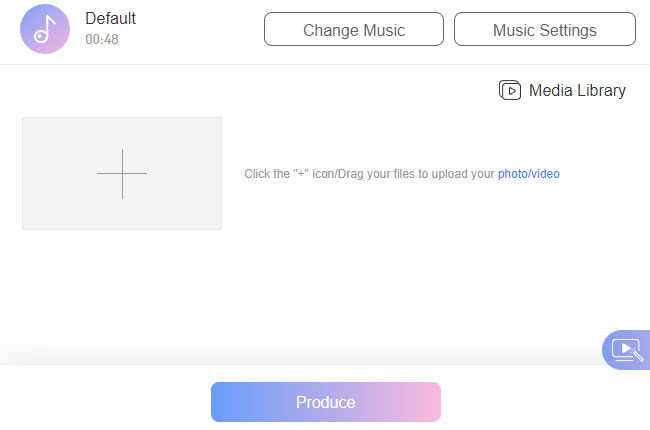This screenshot has height=430, width=650.
Task: Click the plus icon to upload files
Action: click(x=122, y=173)
